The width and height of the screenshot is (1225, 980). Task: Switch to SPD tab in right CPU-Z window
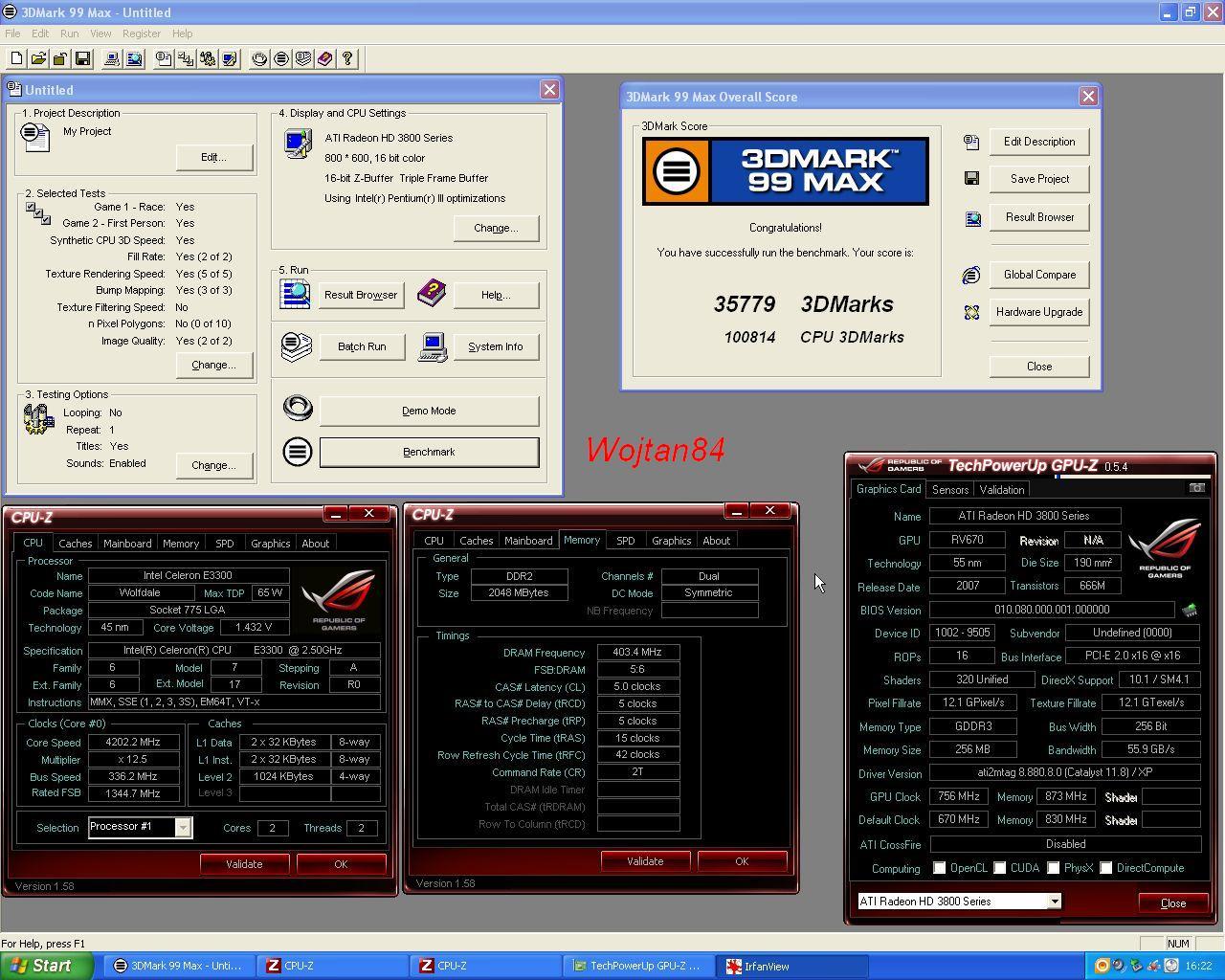625,541
